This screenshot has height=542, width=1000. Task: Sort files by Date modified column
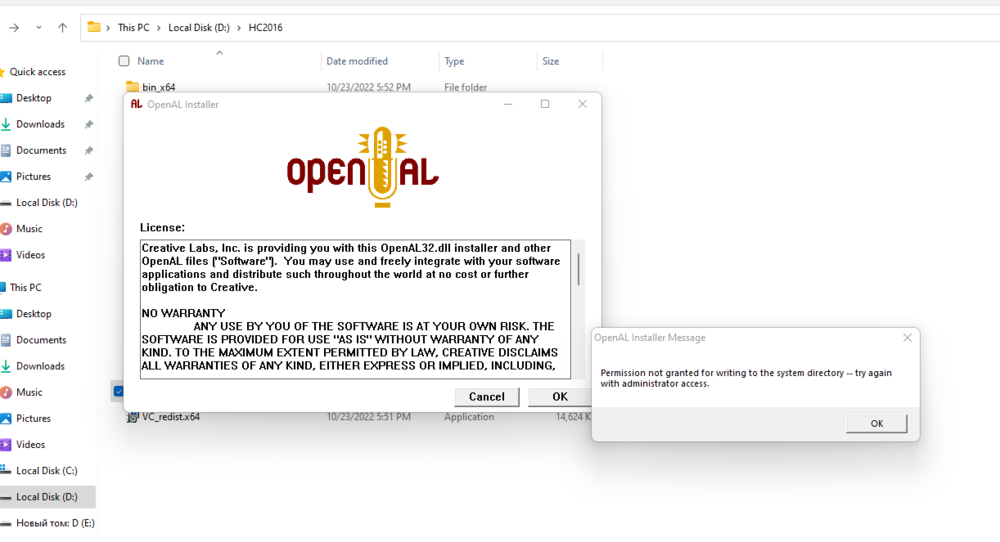[x=357, y=61]
